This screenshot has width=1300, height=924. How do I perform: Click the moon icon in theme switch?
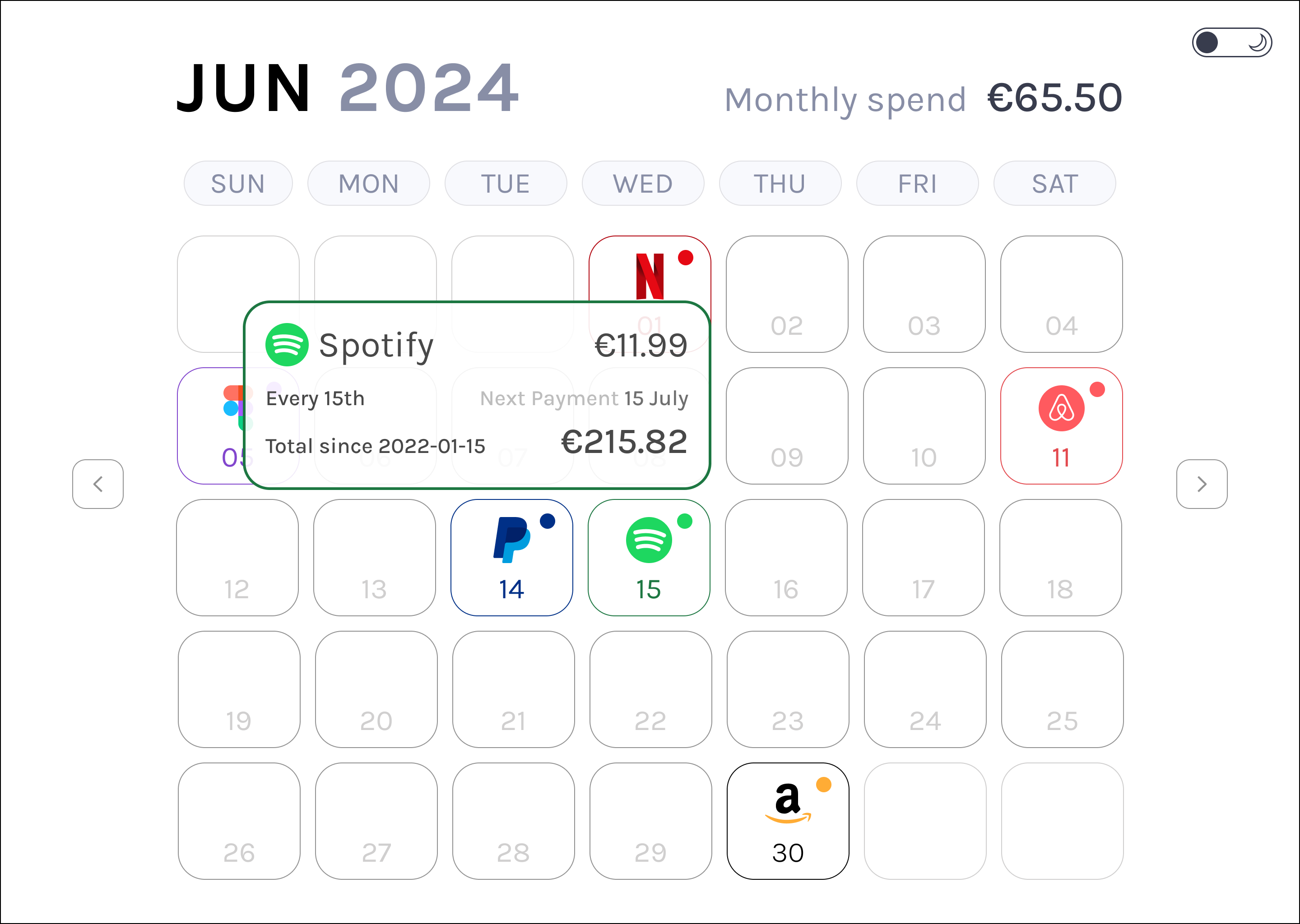tap(1257, 43)
